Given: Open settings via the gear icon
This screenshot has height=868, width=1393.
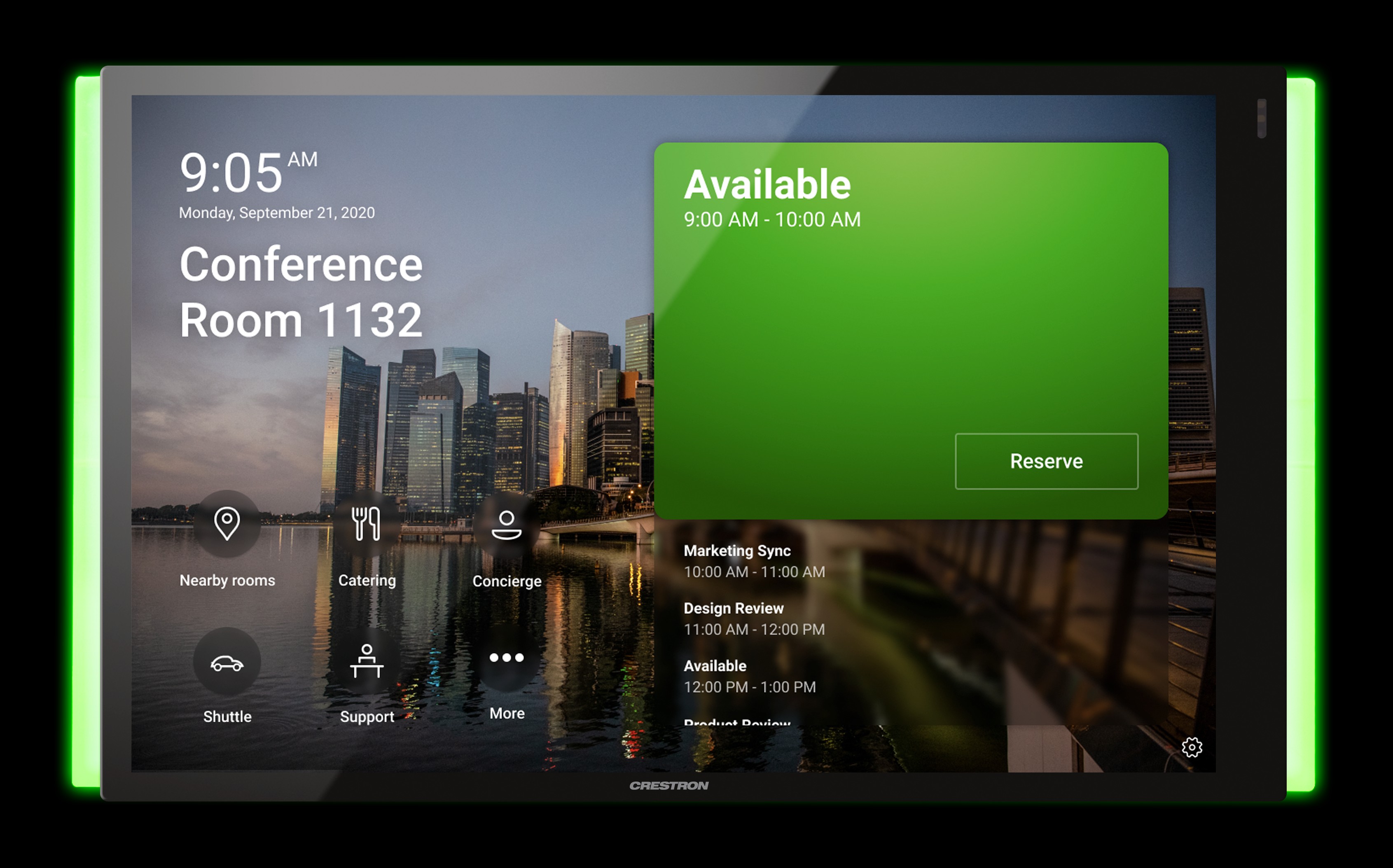Looking at the screenshot, I should pos(1192,747).
